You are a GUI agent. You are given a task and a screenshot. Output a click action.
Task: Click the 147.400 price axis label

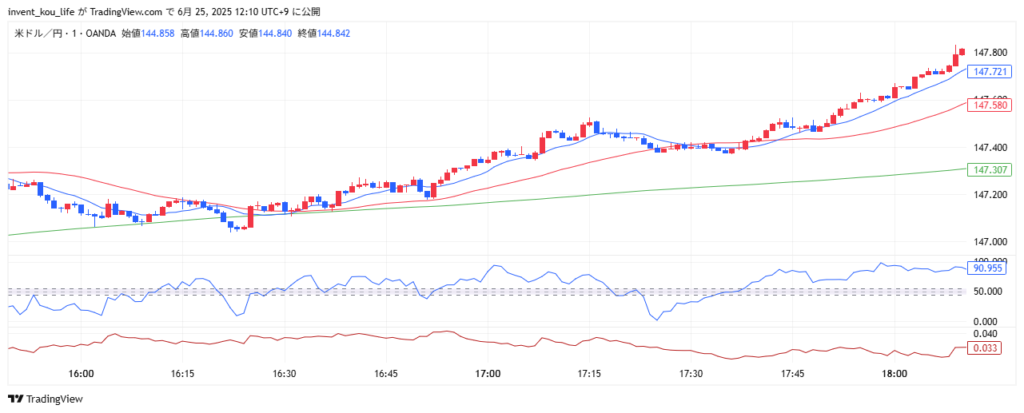989,148
